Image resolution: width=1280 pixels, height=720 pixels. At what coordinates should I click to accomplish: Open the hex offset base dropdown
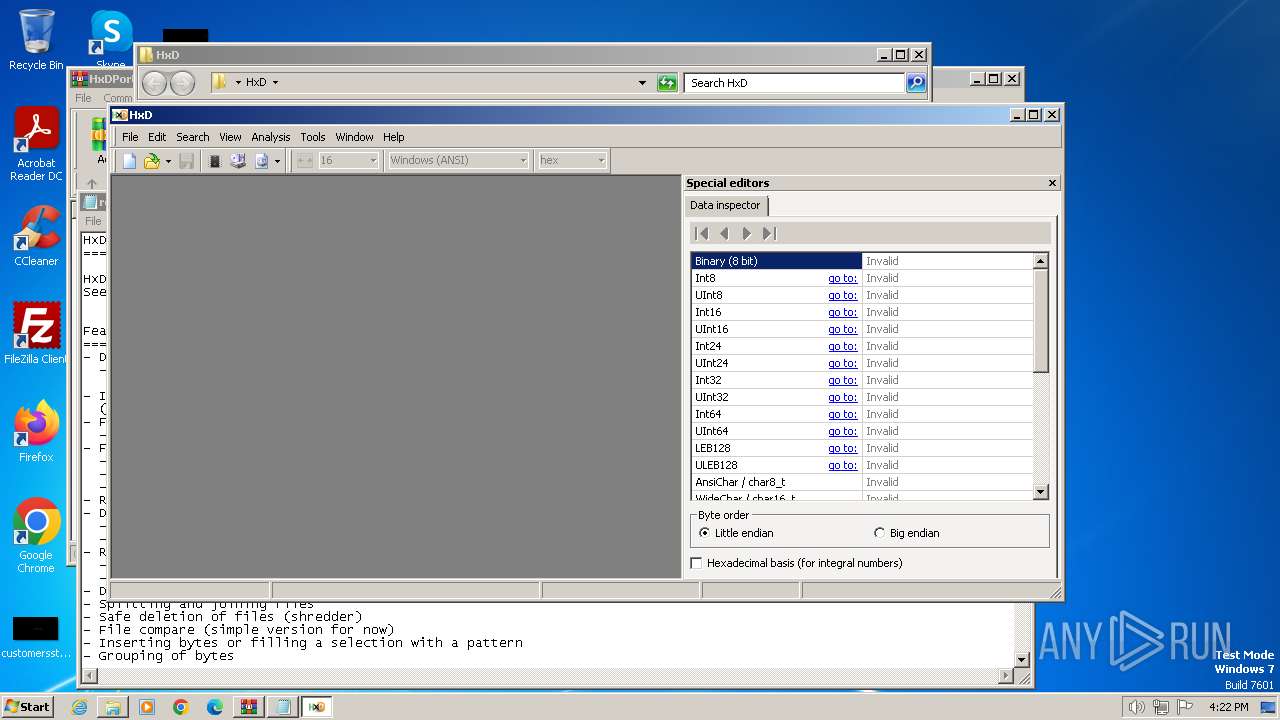coord(572,160)
